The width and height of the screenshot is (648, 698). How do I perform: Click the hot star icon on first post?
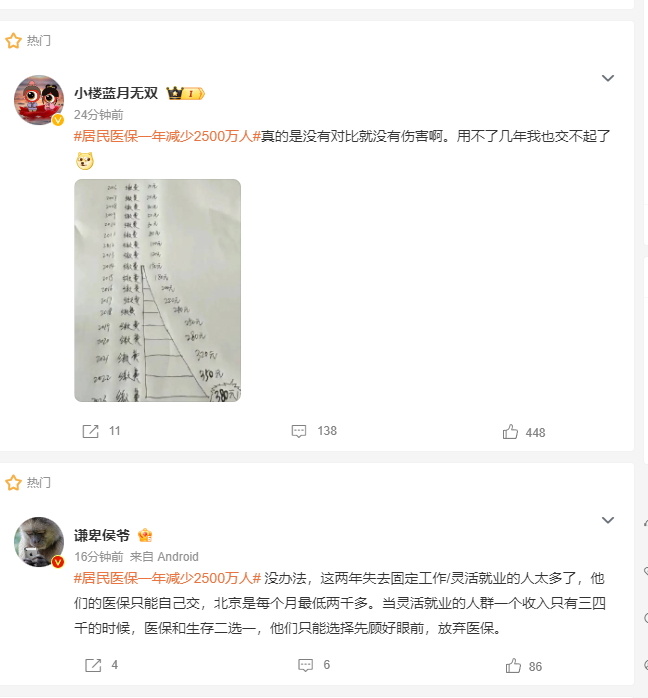(13, 41)
